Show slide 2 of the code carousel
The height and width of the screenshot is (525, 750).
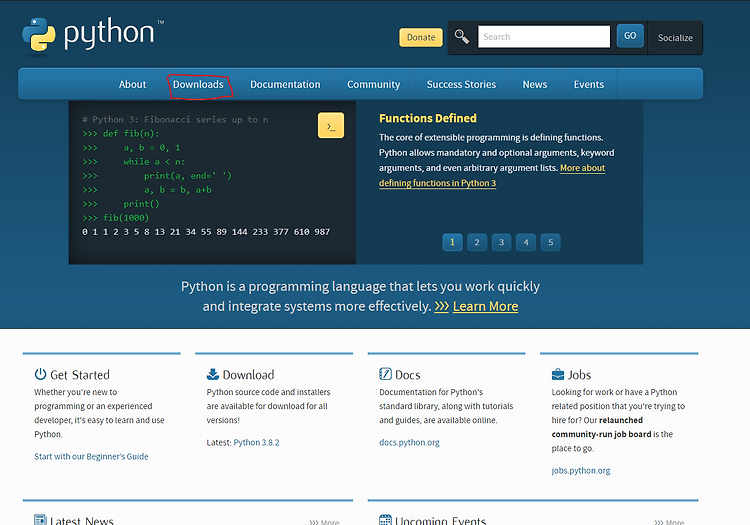click(477, 242)
